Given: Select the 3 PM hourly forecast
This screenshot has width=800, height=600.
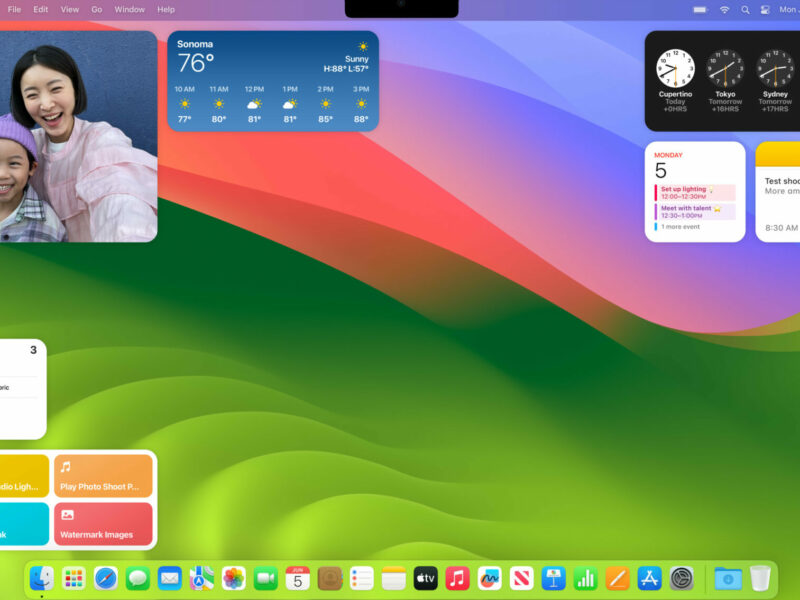Looking at the screenshot, I should 361,104.
